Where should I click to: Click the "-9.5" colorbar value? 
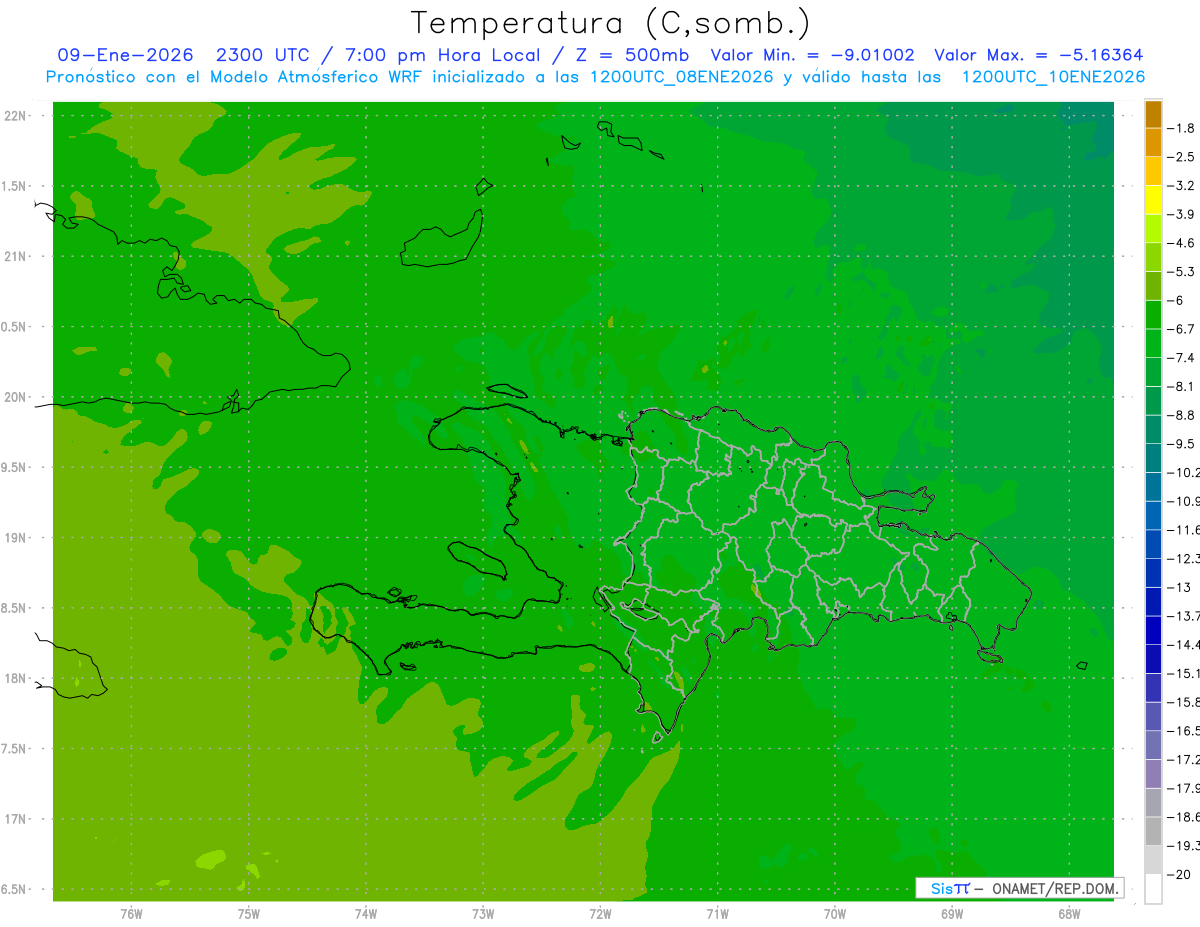[x=1181, y=444]
